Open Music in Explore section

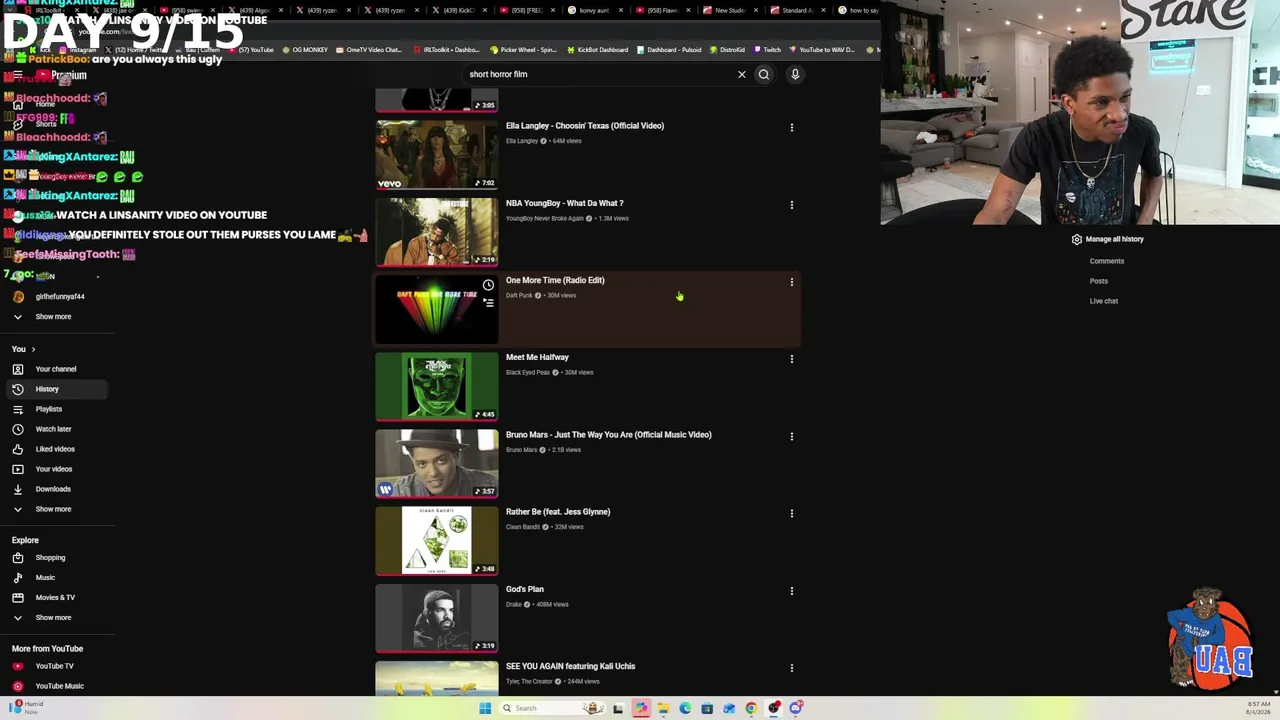pos(55,578)
